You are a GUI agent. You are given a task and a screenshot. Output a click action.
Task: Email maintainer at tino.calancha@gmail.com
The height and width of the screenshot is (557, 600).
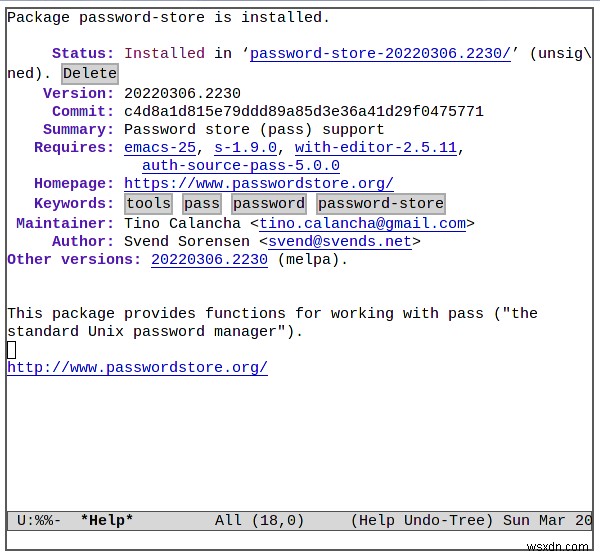[x=362, y=223]
